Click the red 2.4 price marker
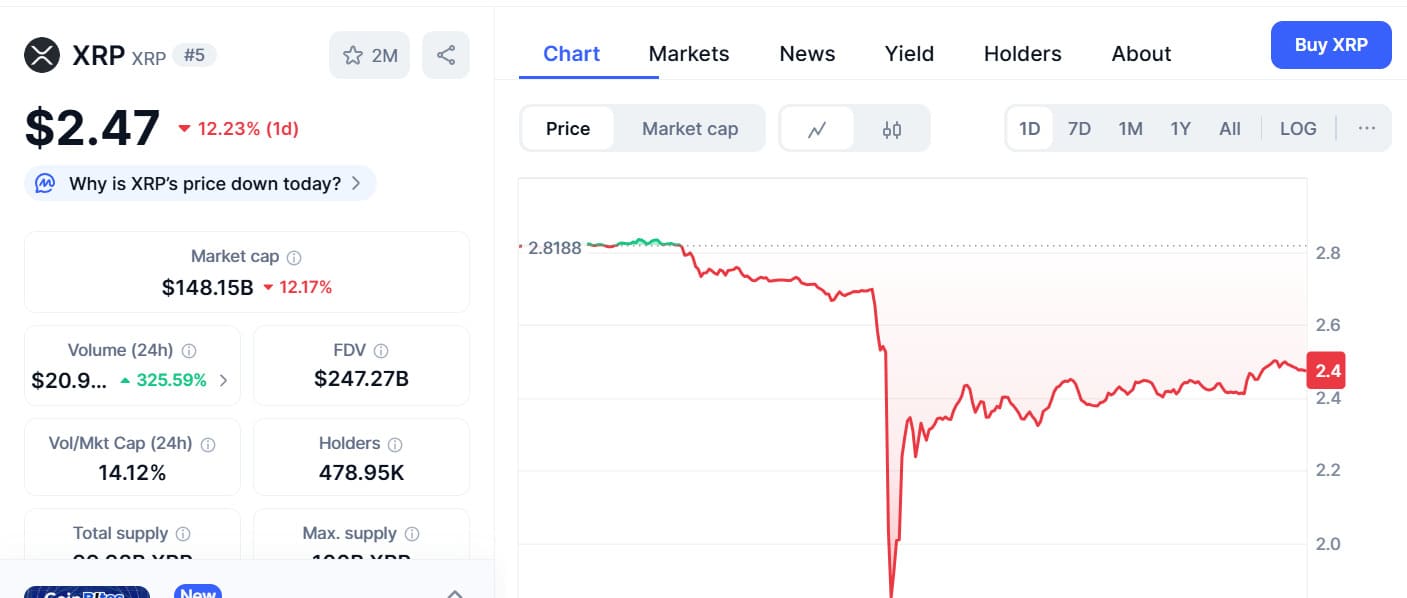Screen dimensions: 1407x598 coord(1327,371)
